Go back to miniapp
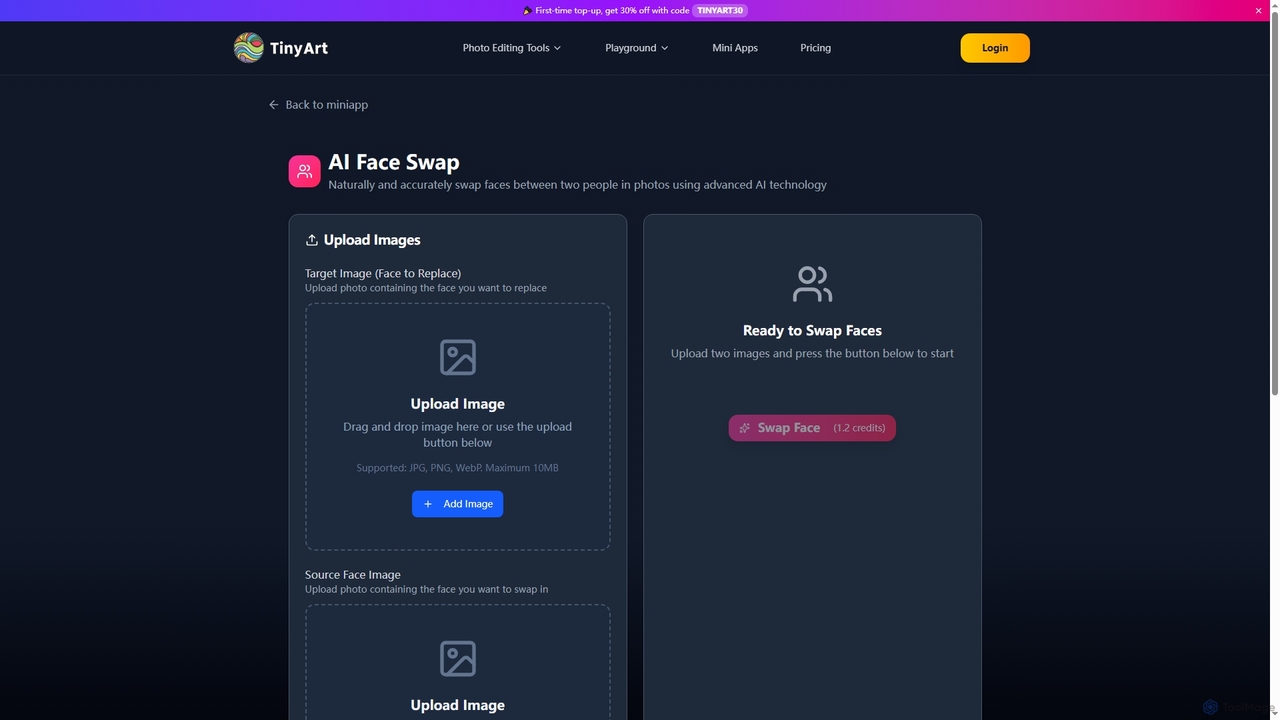The width and height of the screenshot is (1280, 720). [x=318, y=104]
